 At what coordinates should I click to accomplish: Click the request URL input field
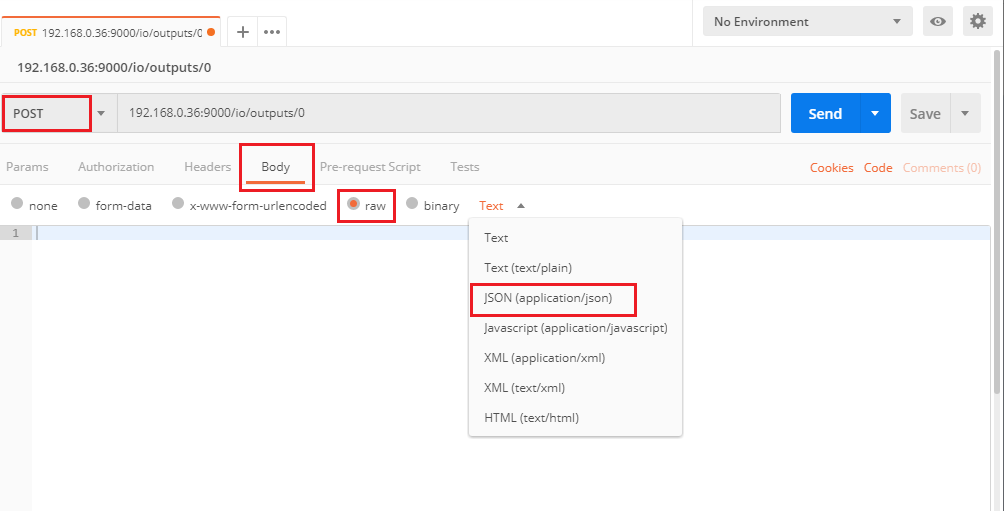(449, 113)
